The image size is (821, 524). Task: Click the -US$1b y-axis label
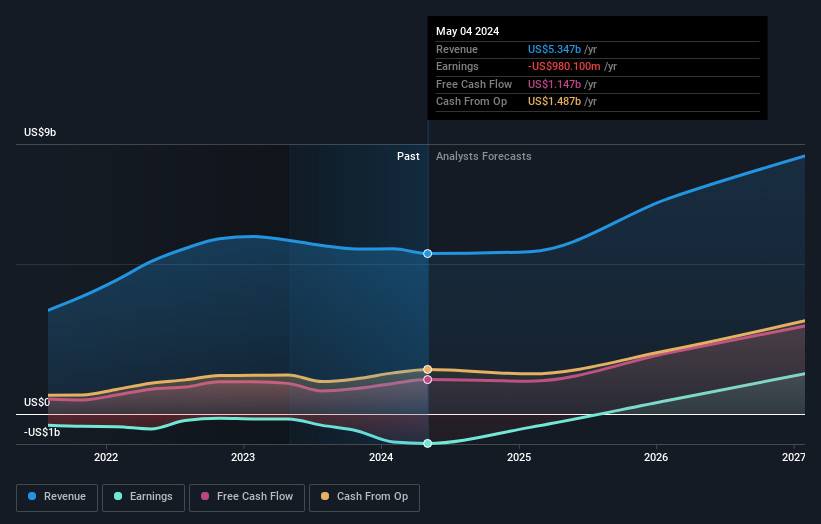tap(42, 432)
